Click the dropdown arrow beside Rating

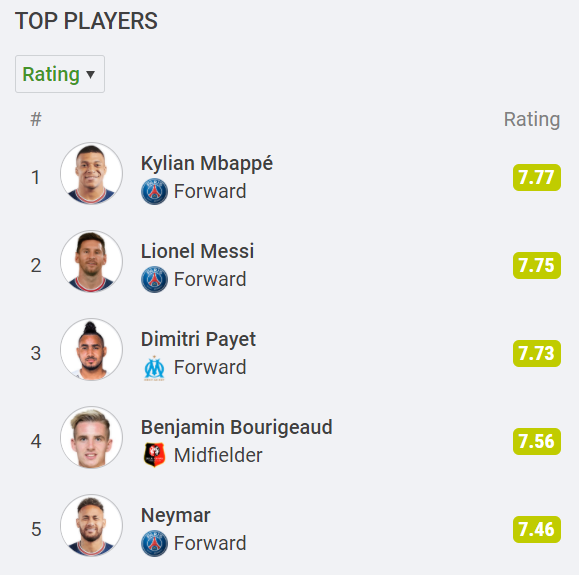click(x=90, y=75)
